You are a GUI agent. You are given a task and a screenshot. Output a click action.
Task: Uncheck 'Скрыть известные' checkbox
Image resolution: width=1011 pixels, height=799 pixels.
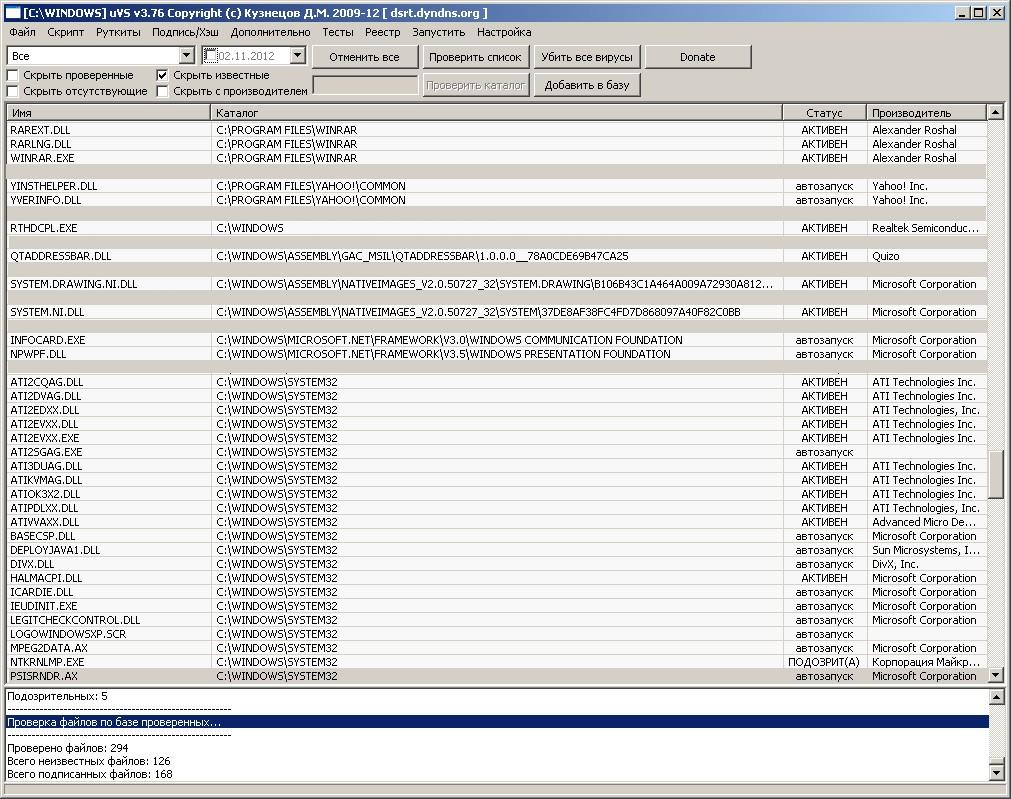coord(162,75)
